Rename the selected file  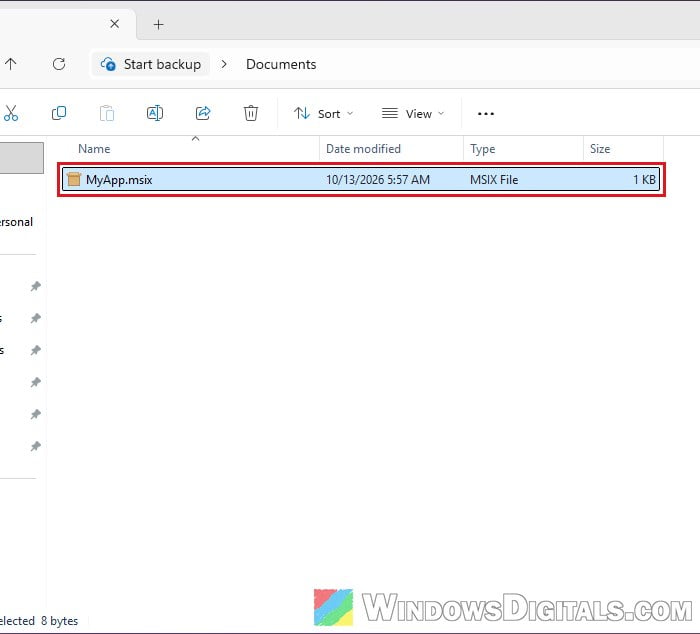(x=155, y=113)
